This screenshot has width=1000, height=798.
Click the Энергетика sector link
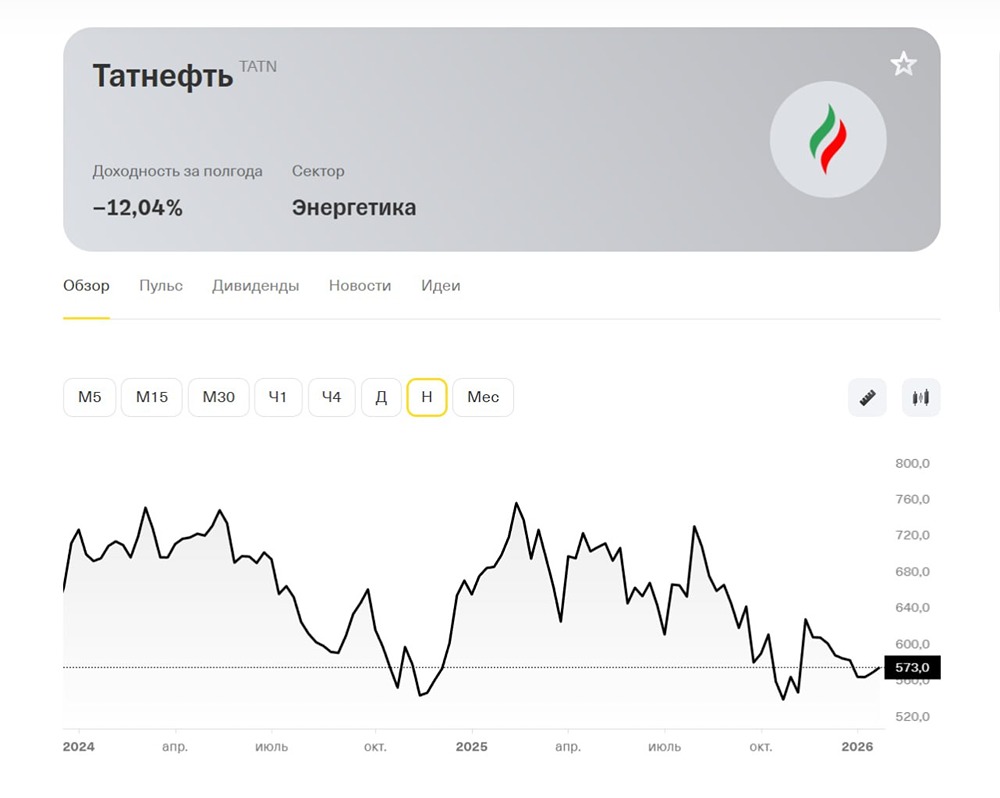354,208
